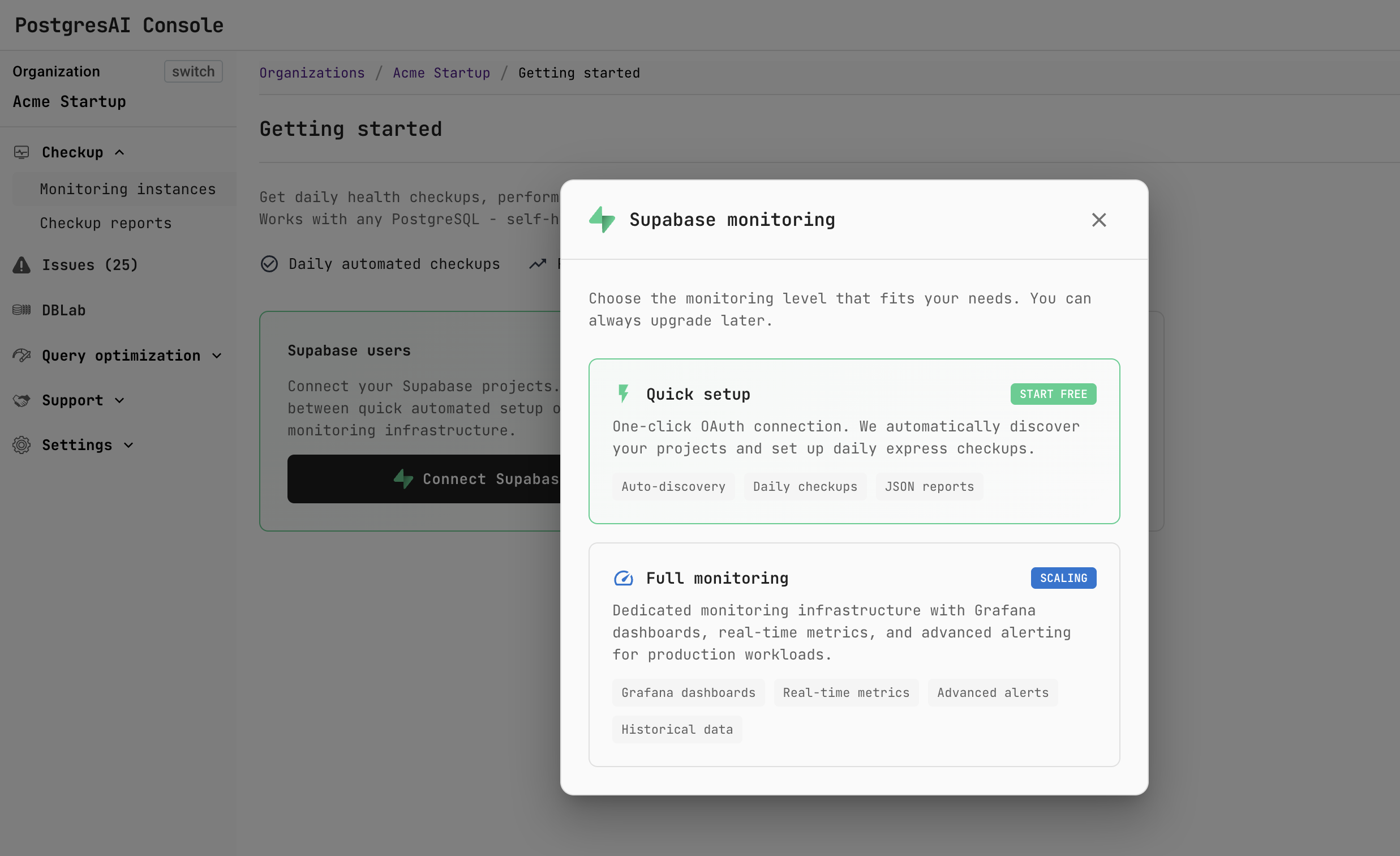Select Checkup reports in sidebar
The width and height of the screenshot is (1400, 856).
[105, 223]
